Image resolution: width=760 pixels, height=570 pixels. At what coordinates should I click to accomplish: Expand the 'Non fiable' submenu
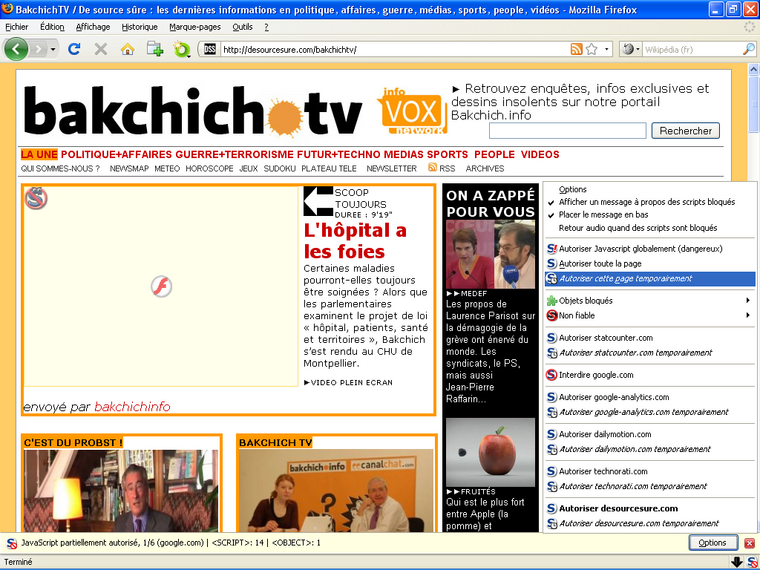pyautogui.click(x=649, y=316)
